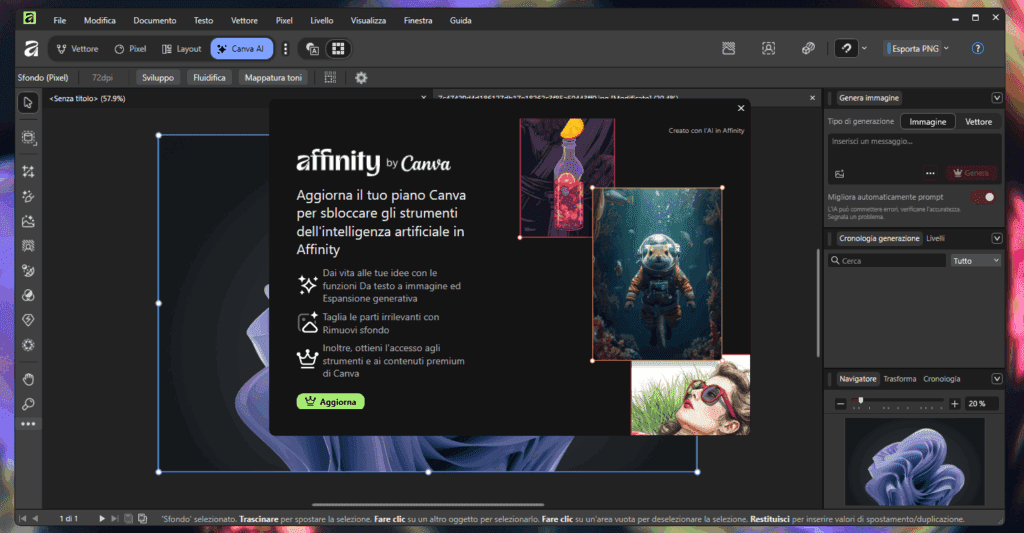Expand the Esporta PNG dropdown arrow

click(x=947, y=48)
